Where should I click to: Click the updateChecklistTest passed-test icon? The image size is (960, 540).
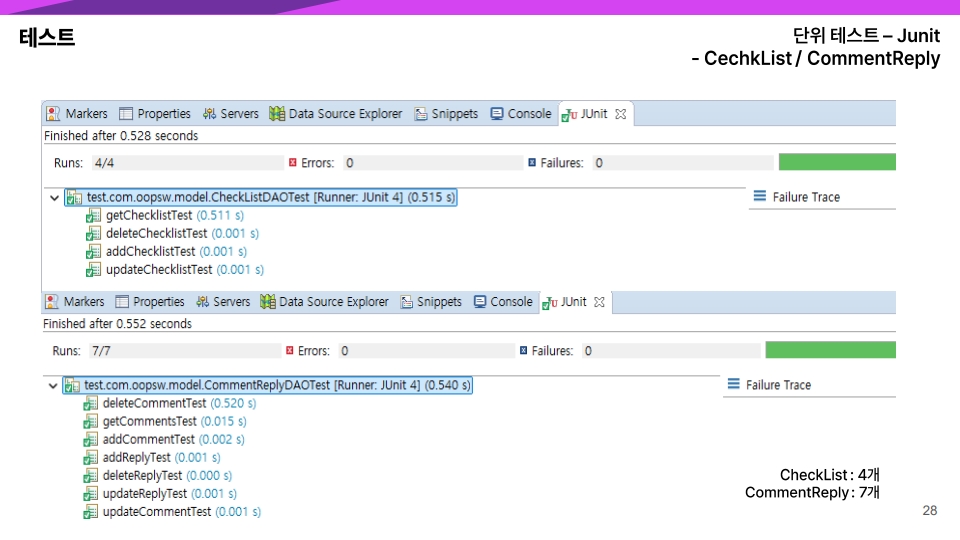pyautogui.click(x=93, y=269)
